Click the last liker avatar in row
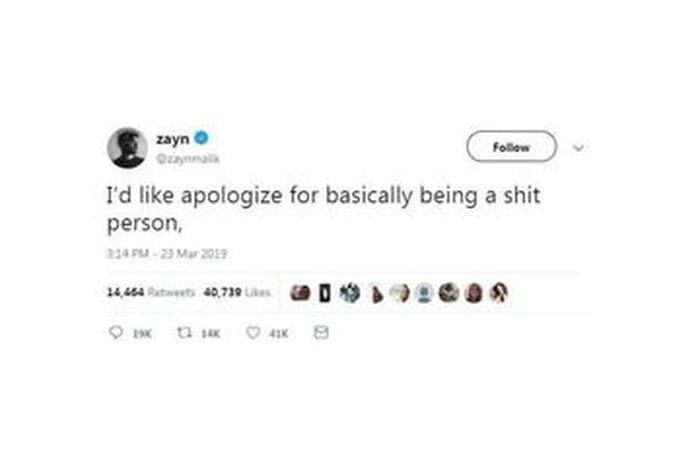The height and width of the screenshot is (467, 700). (499, 293)
